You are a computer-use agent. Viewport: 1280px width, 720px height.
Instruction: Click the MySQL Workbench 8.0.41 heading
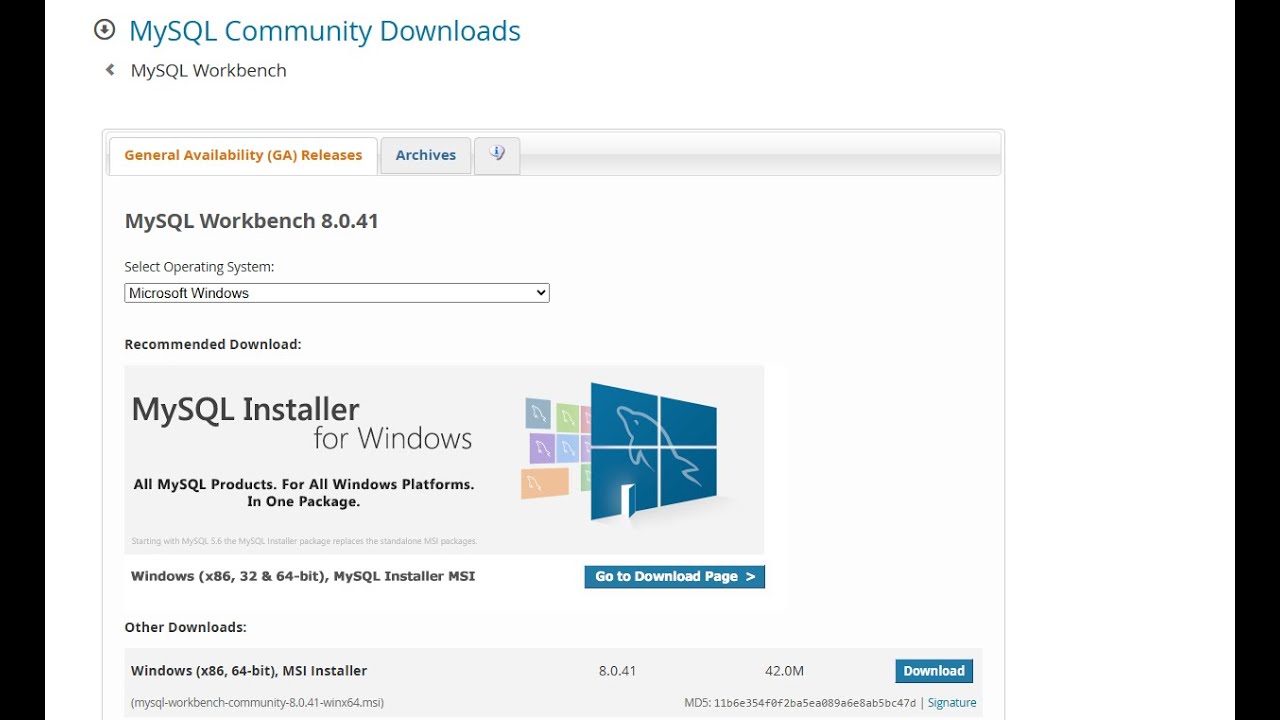252,221
